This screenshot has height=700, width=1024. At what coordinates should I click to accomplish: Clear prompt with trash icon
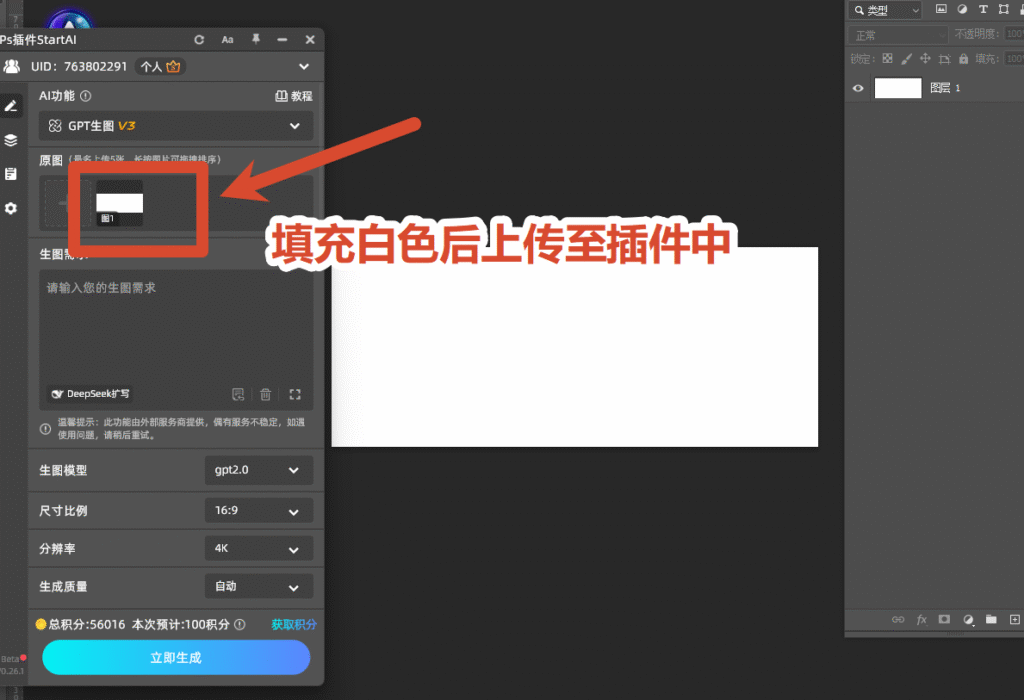tap(265, 394)
